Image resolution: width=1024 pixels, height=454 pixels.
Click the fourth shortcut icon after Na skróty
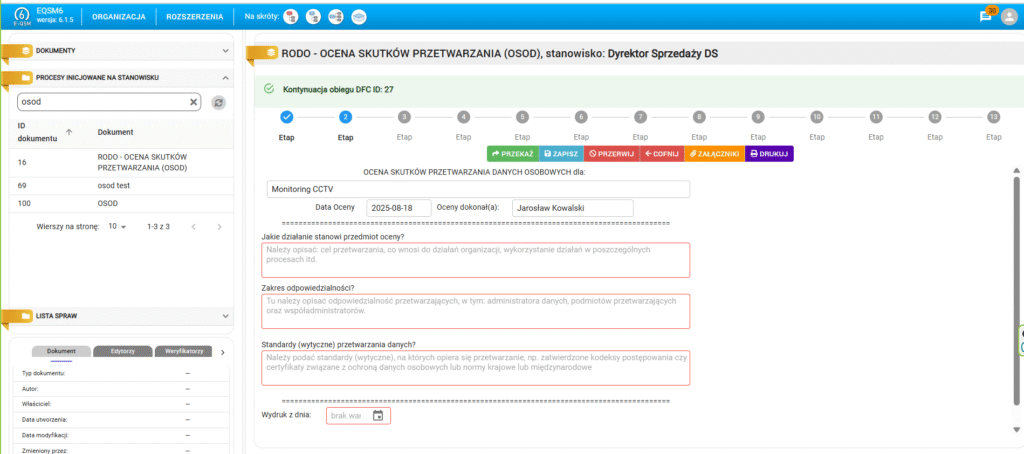[359, 17]
